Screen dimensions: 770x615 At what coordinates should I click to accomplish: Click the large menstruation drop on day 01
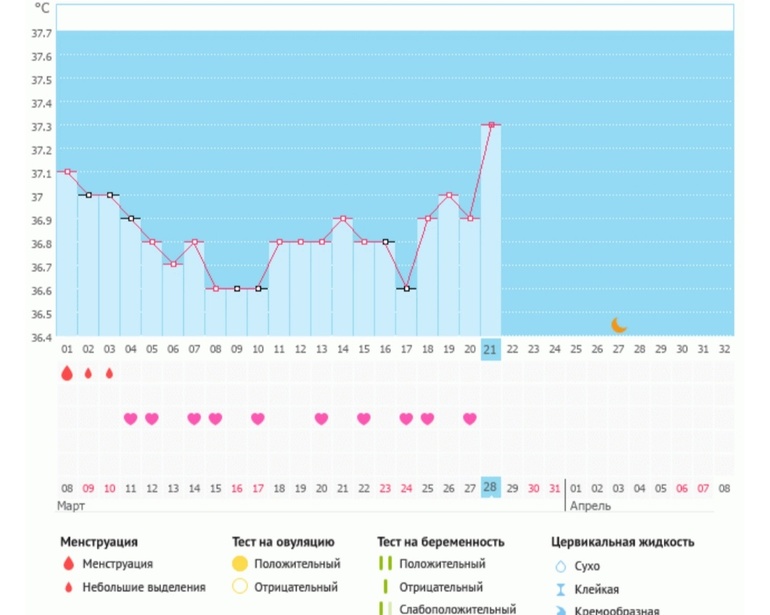pyautogui.click(x=67, y=373)
